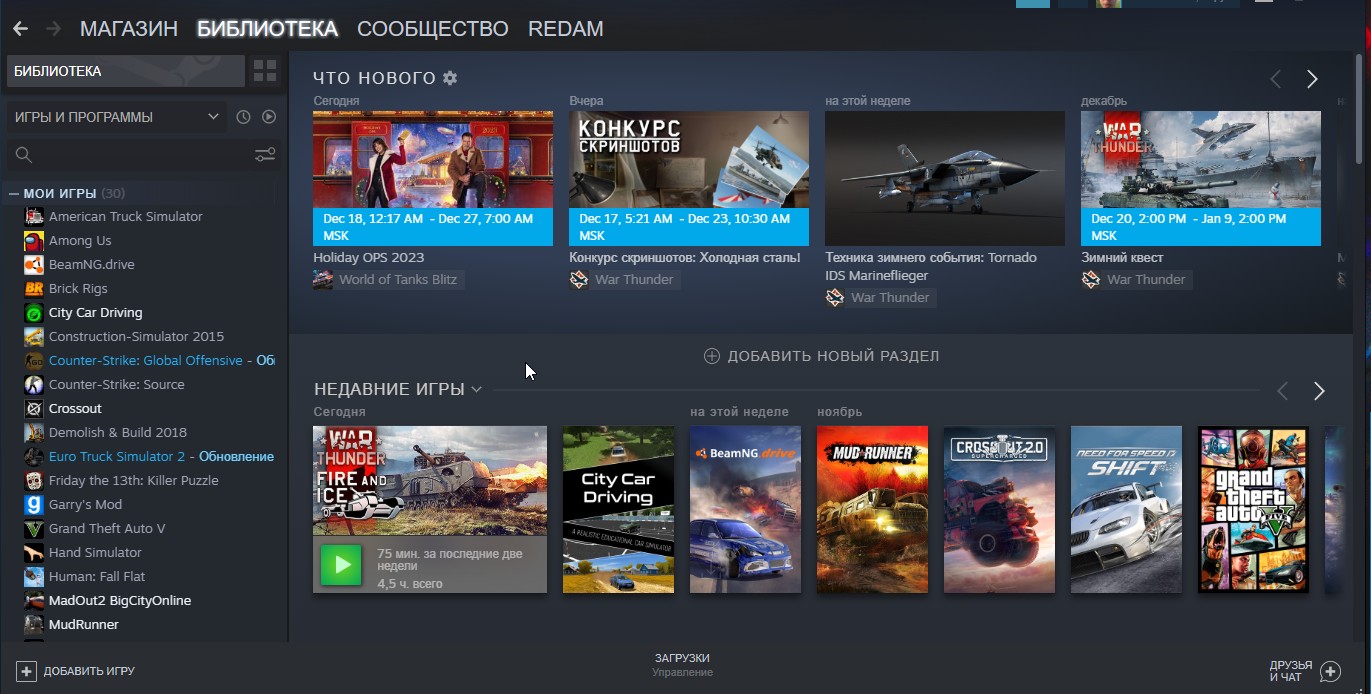
Task: Open MudRunner cover in recent games
Action: (x=872, y=509)
